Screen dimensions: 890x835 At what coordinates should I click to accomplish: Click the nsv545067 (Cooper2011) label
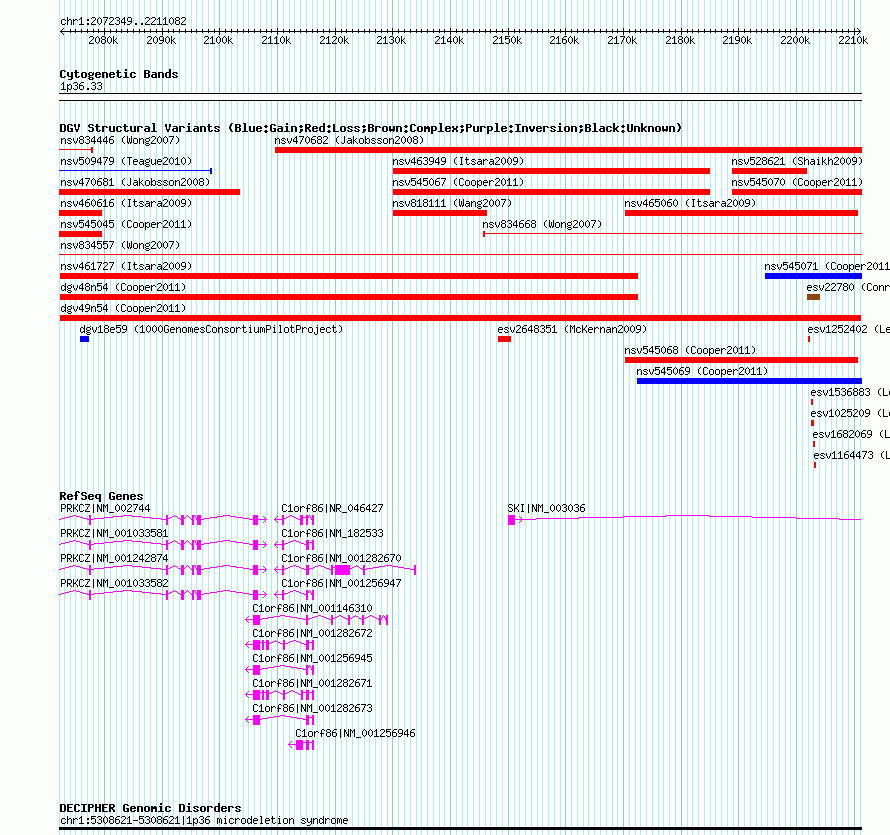(x=458, y=182)
